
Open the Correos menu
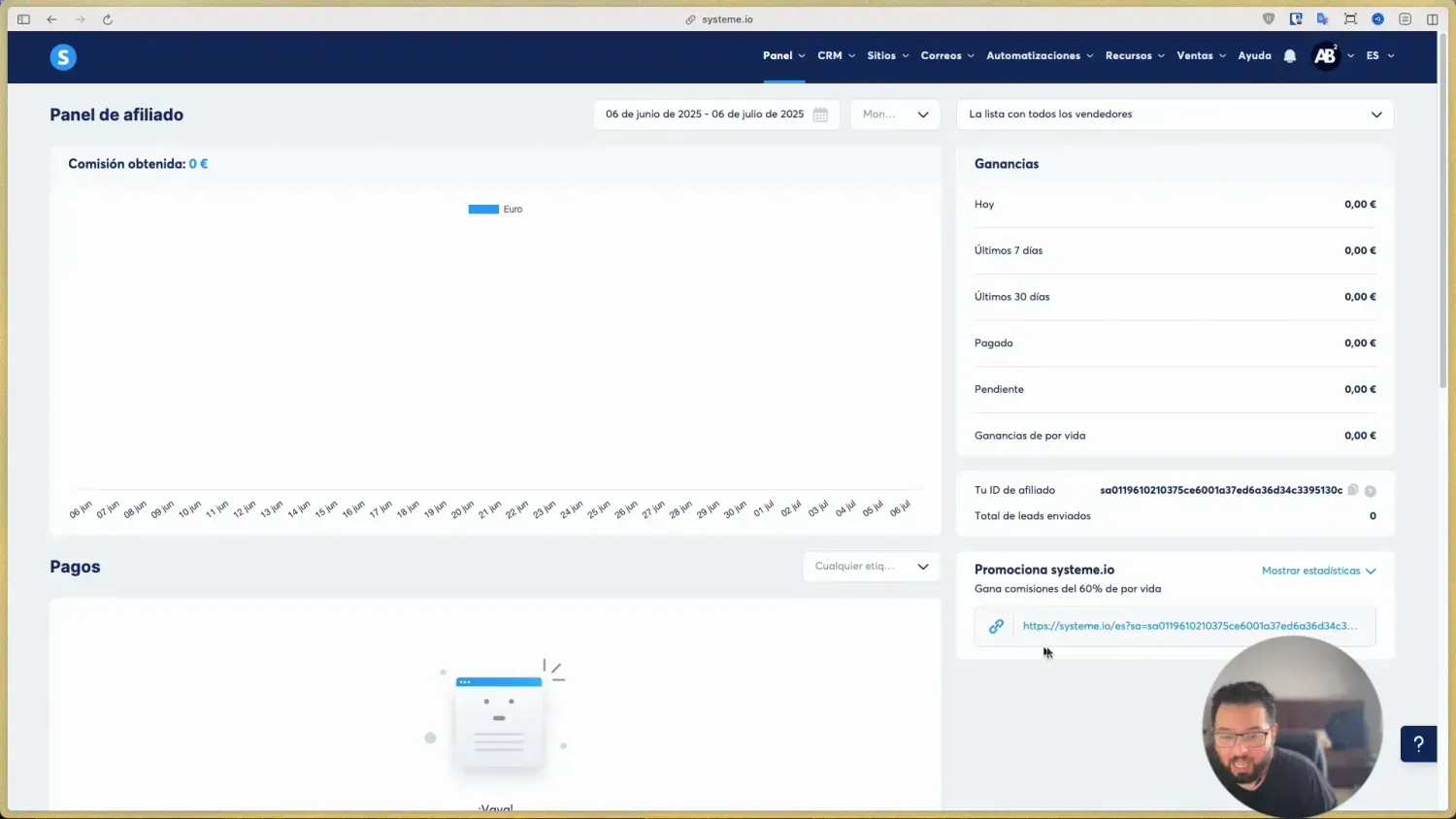click(947, 56)
